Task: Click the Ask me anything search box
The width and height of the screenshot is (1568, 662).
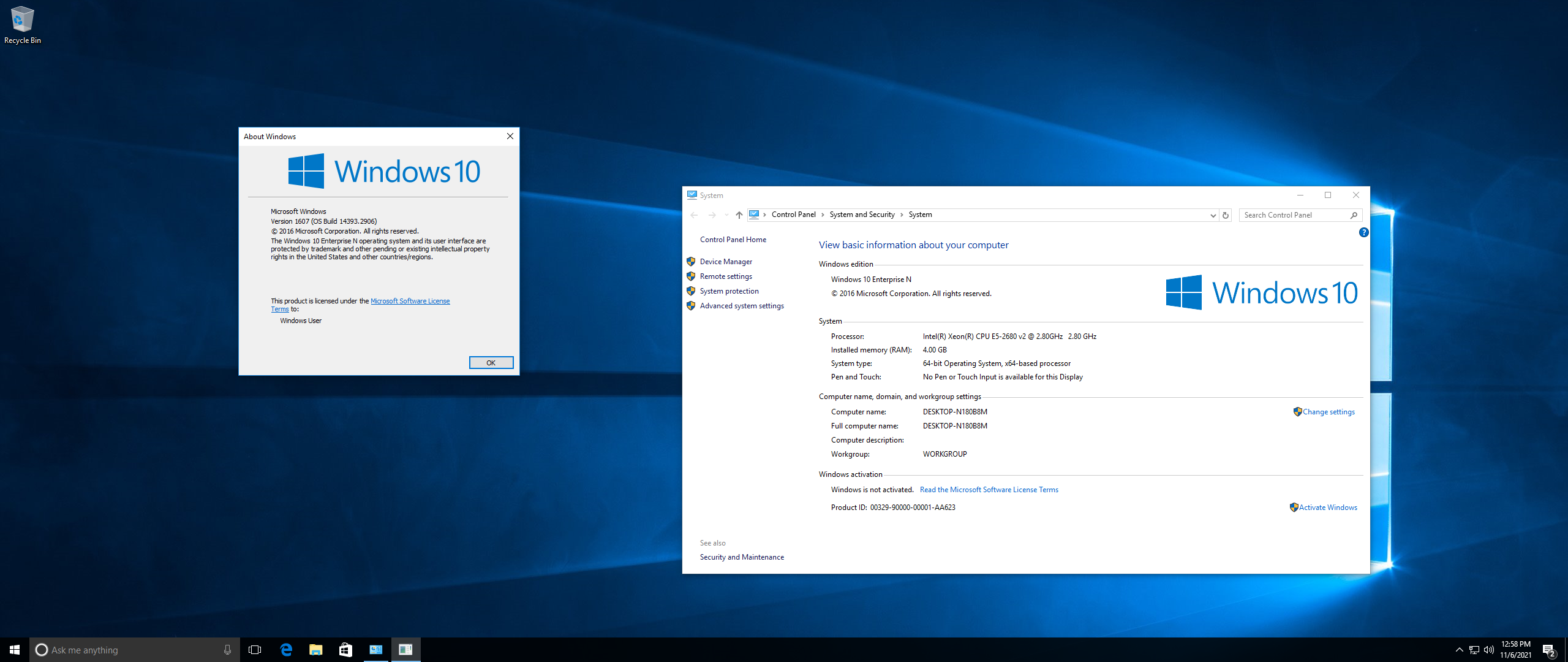Action: pos(135,650)
